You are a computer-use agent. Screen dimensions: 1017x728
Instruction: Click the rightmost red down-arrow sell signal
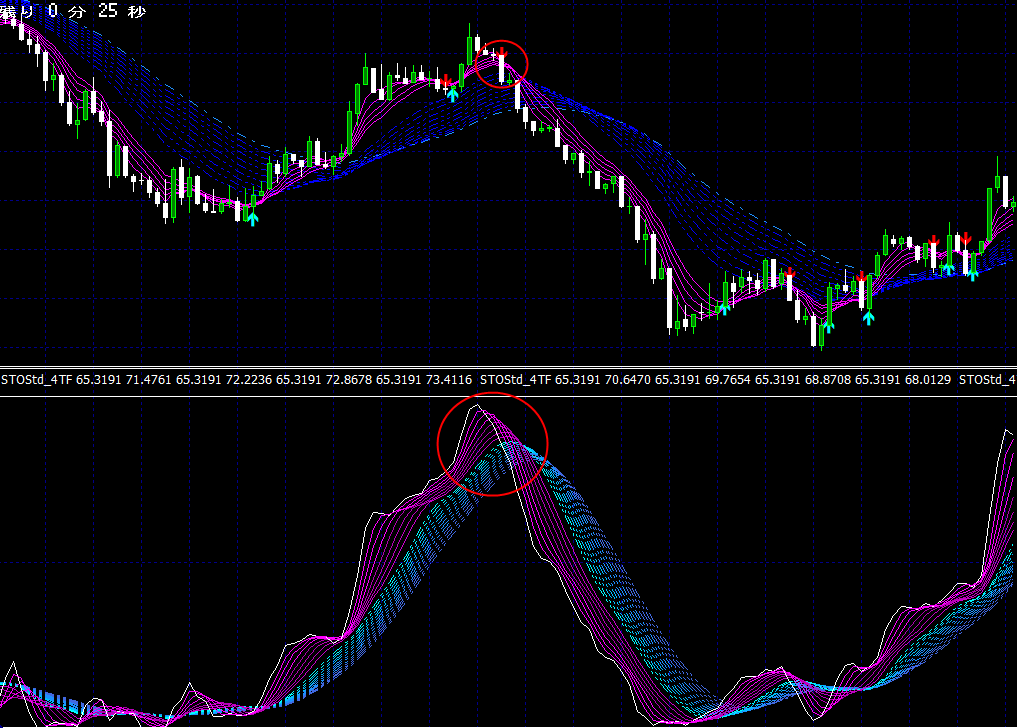tap(966, 239)
